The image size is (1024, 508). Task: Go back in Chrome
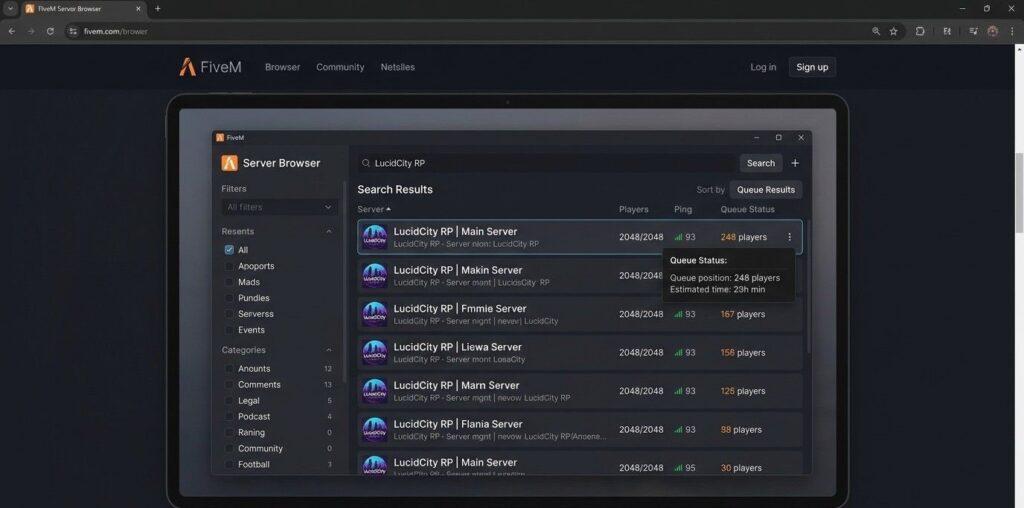click(x=12, y=31)
